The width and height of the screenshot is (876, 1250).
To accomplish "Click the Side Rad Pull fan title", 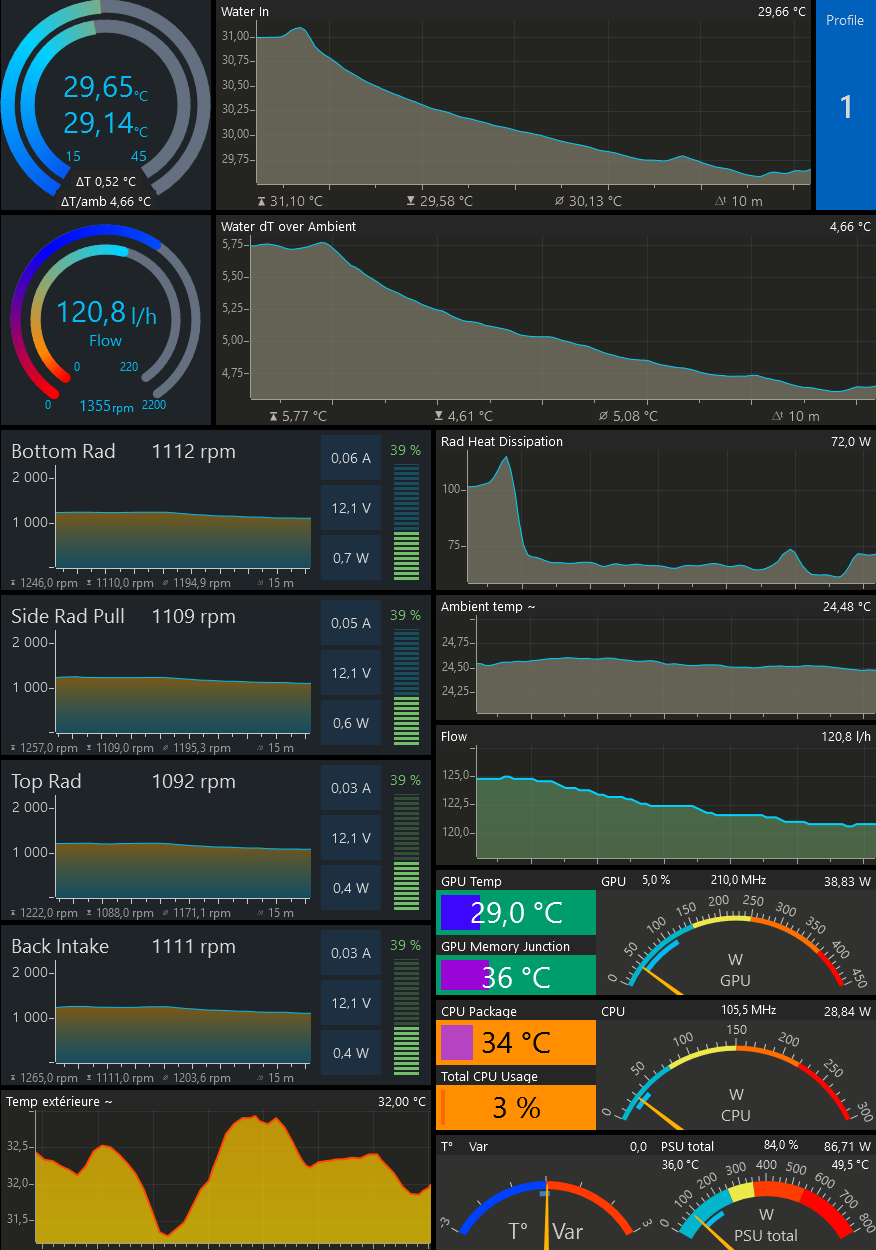I will 68,616.
